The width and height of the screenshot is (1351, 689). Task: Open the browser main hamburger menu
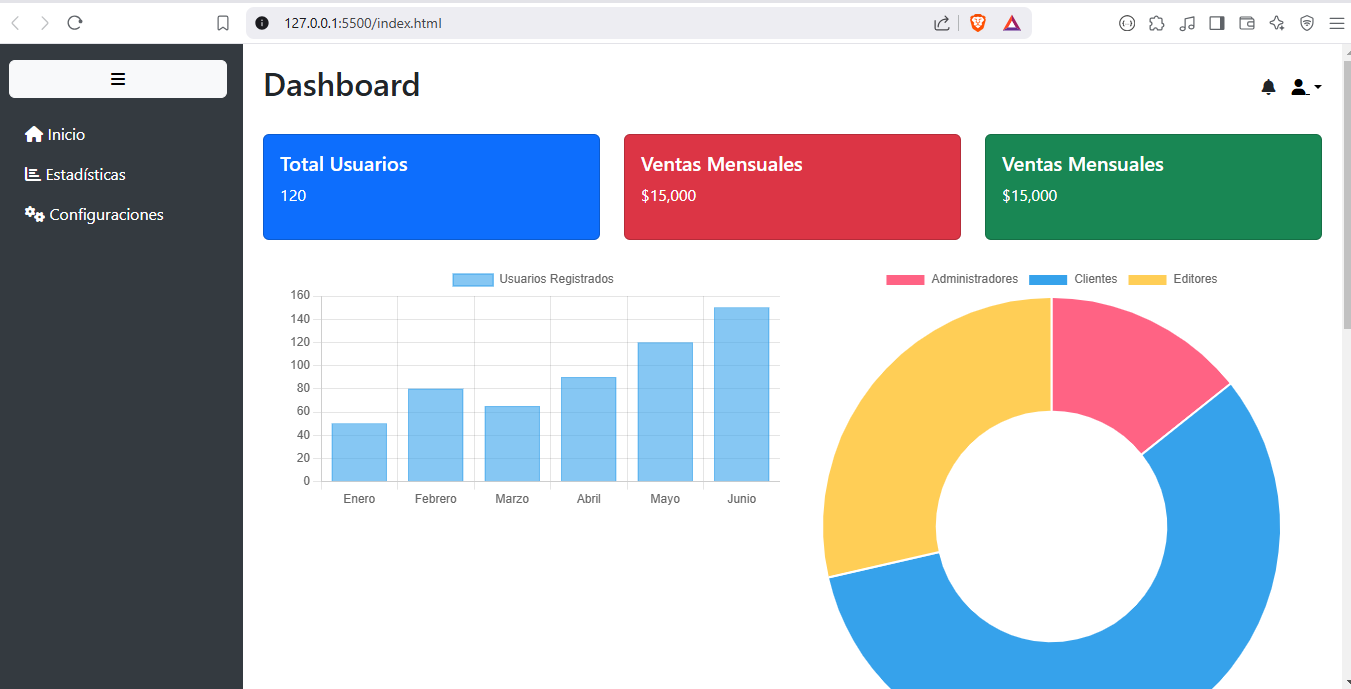point(1336,23)
